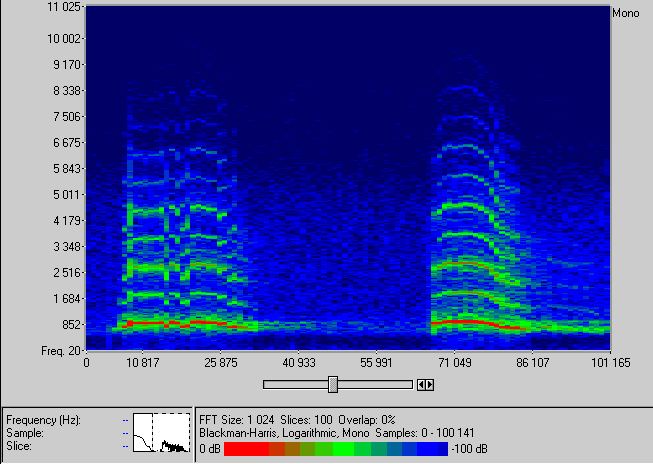Click the '40 933' sample axis label
This screenshot has width=653, height=464.
point(299,363)
